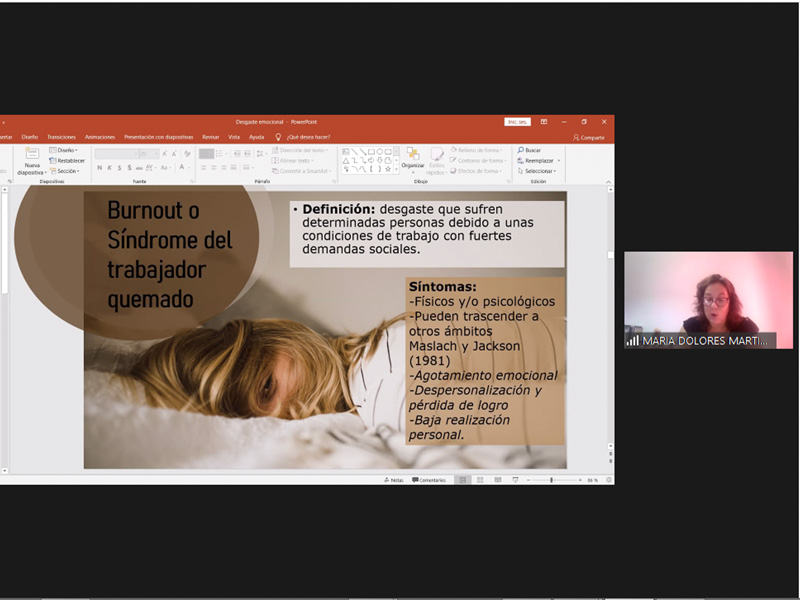
Task: Click the Síntomas text box on slide
Action: pos(485,361)
